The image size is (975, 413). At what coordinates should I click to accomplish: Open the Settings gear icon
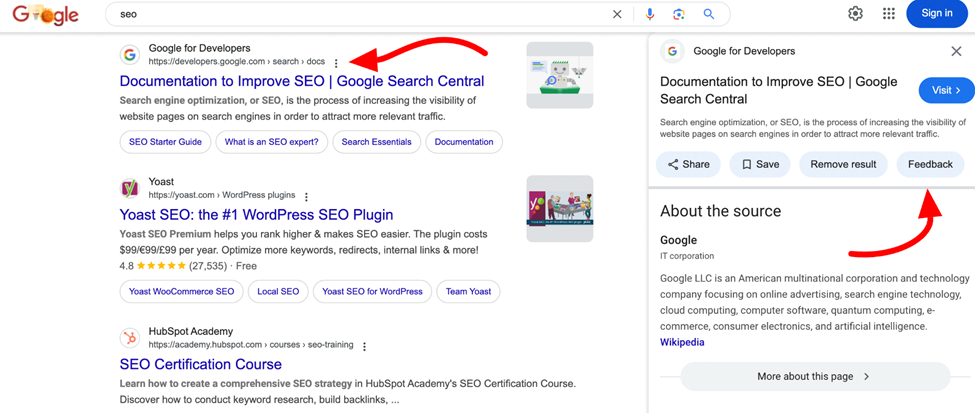(856, 14)
